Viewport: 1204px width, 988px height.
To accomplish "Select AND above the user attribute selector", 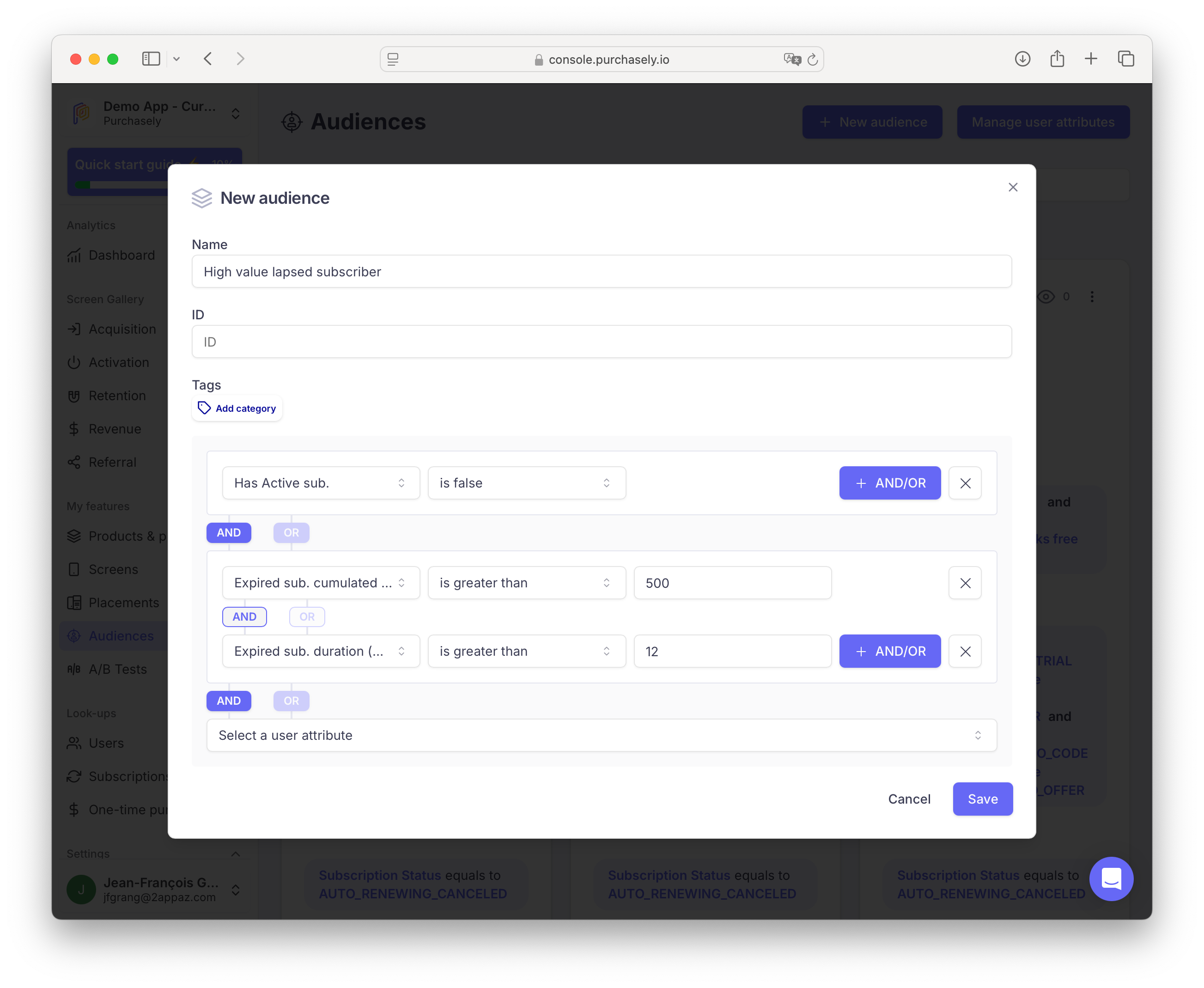I will click(229, 701).
